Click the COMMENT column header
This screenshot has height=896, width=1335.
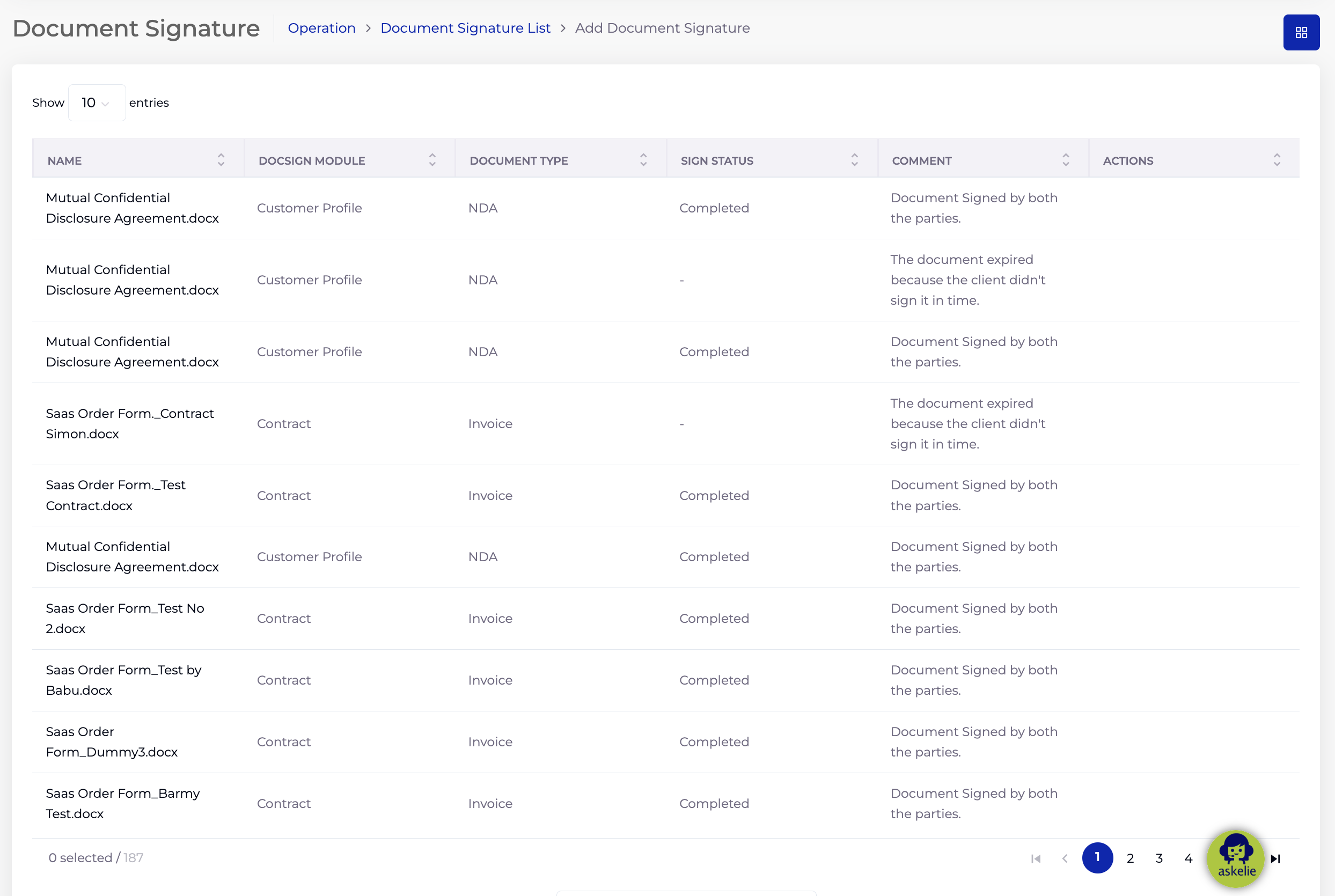click(x=983, y=158)
